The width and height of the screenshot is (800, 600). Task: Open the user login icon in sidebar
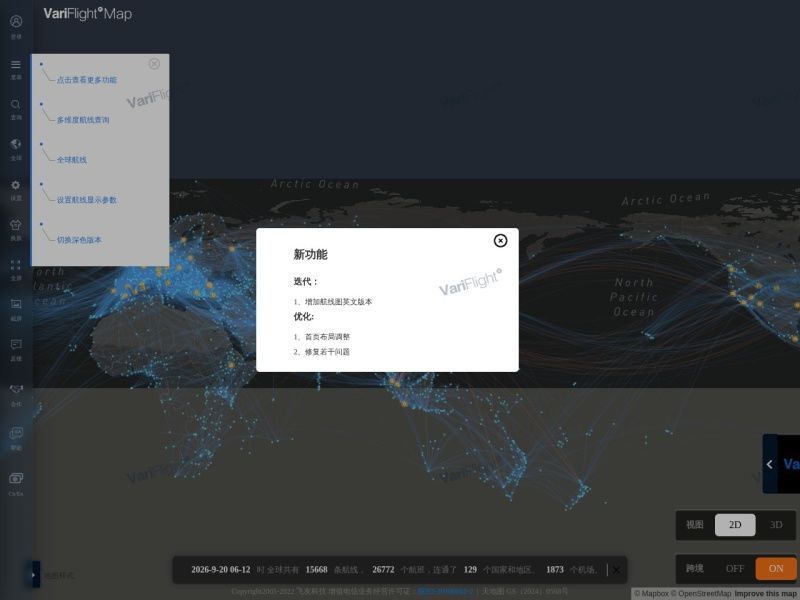[16, 21]
